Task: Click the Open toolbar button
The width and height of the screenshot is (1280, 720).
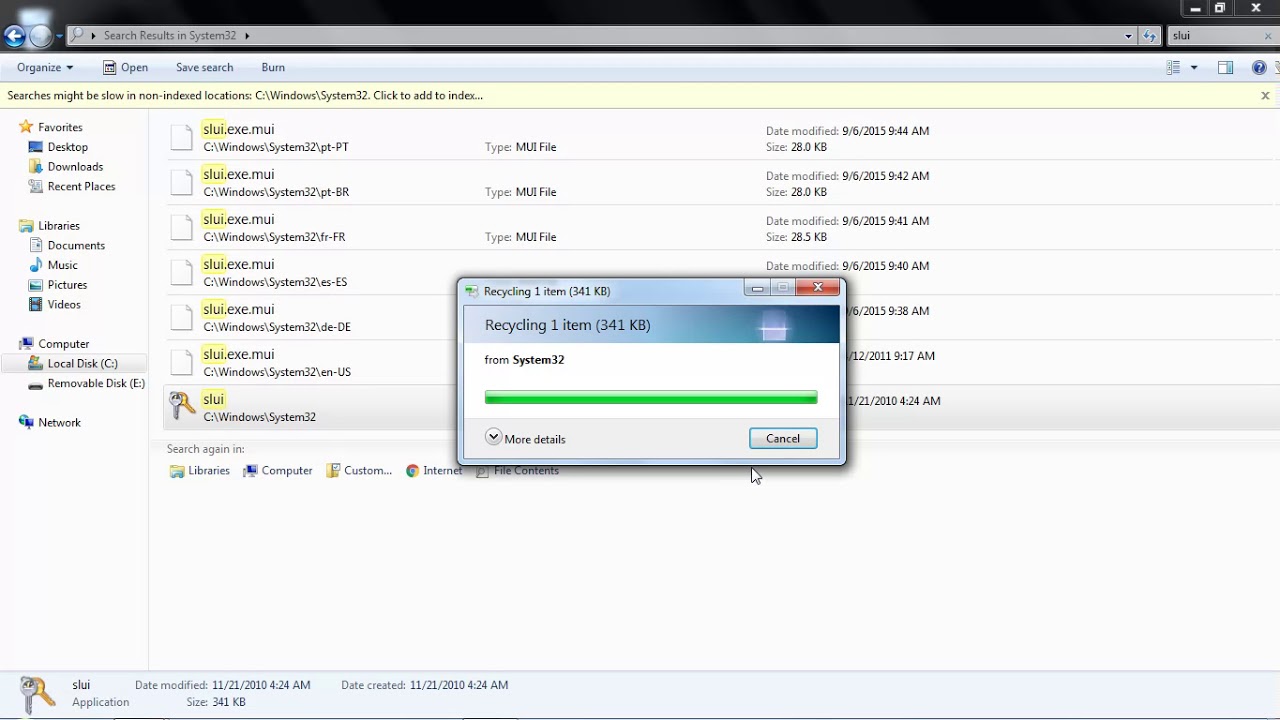Action: click(125, 67)
